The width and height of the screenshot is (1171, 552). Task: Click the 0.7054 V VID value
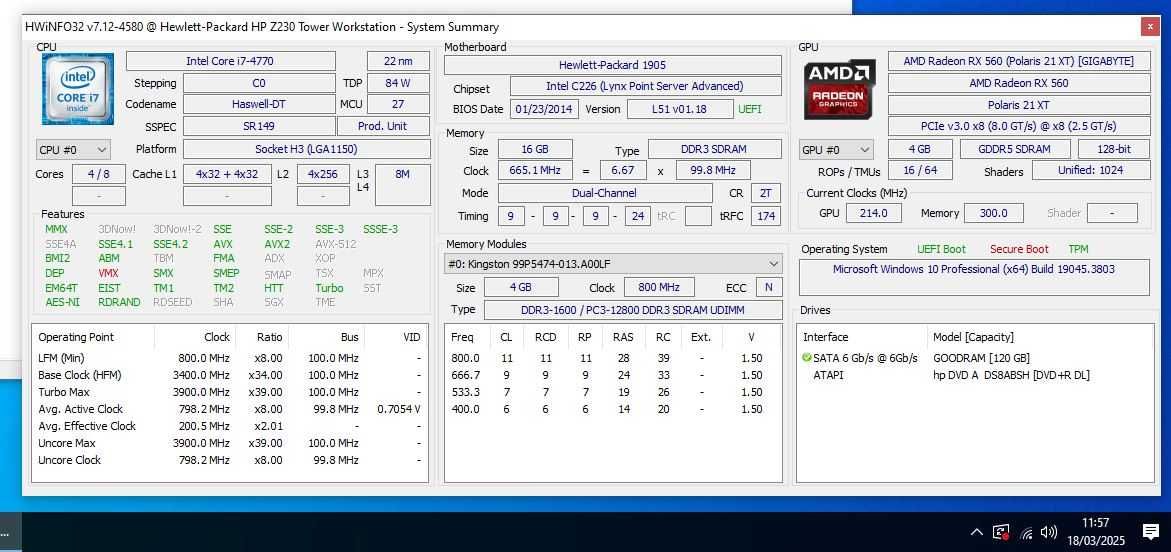399,409
